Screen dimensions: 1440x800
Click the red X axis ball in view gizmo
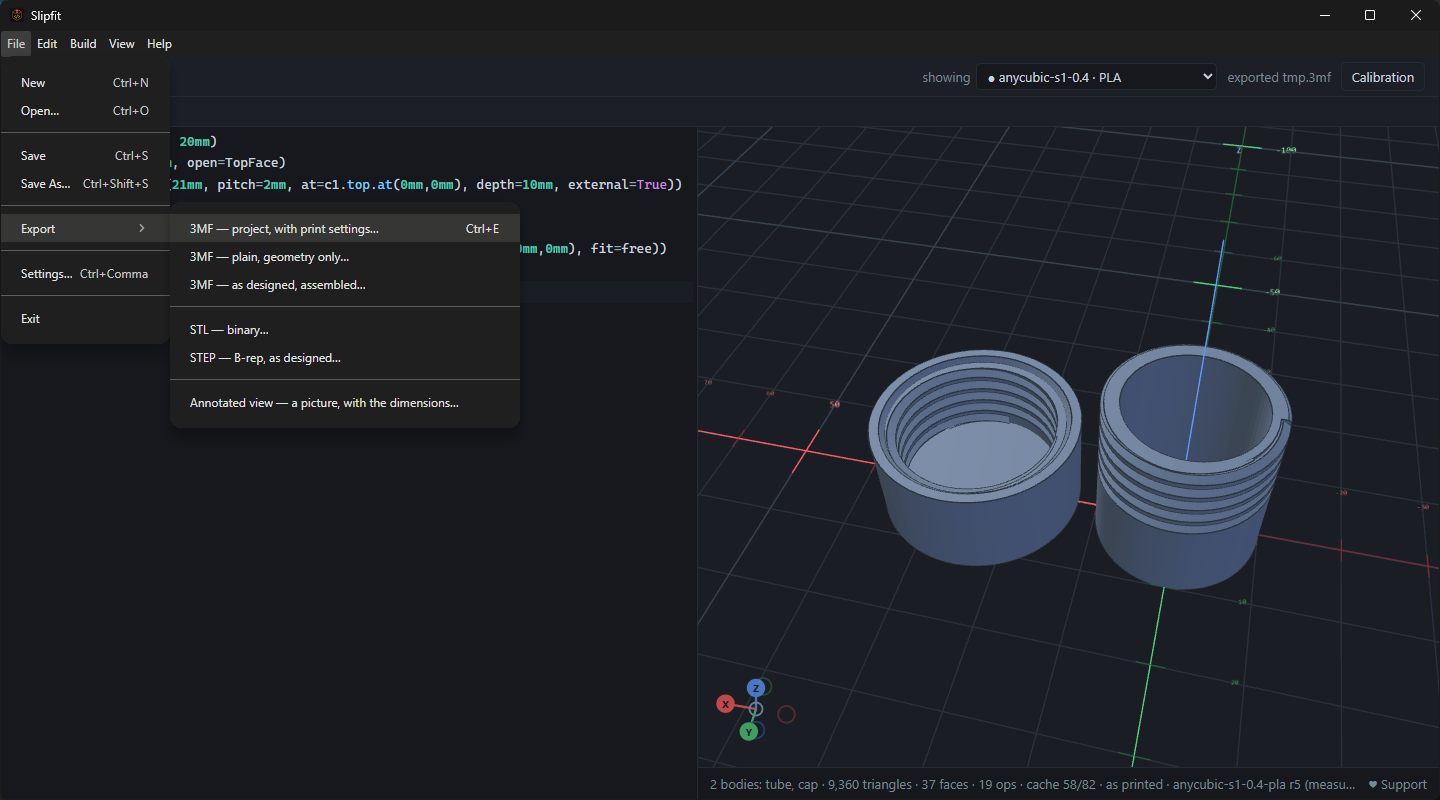point(726,704)
